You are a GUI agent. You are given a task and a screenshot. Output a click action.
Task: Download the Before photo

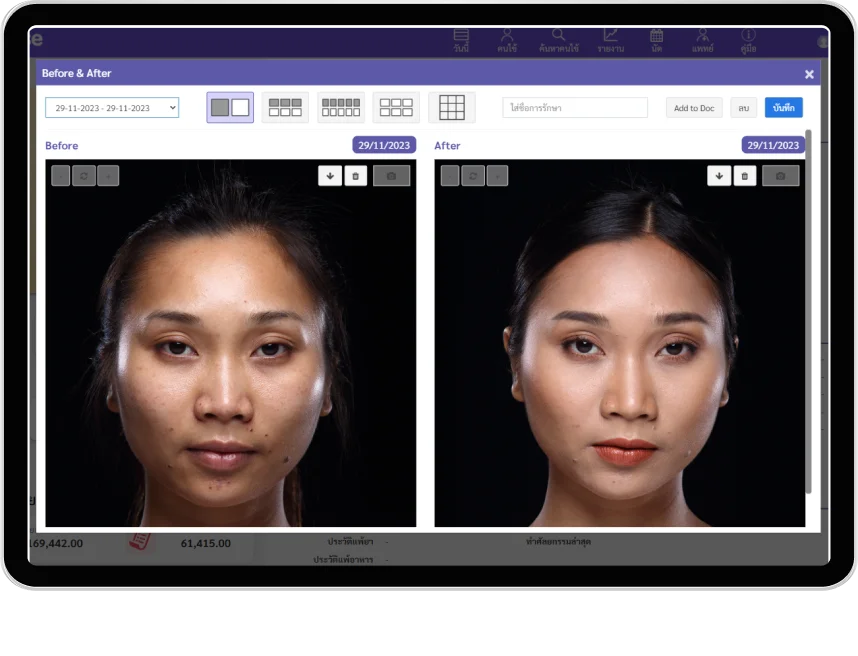330,176
